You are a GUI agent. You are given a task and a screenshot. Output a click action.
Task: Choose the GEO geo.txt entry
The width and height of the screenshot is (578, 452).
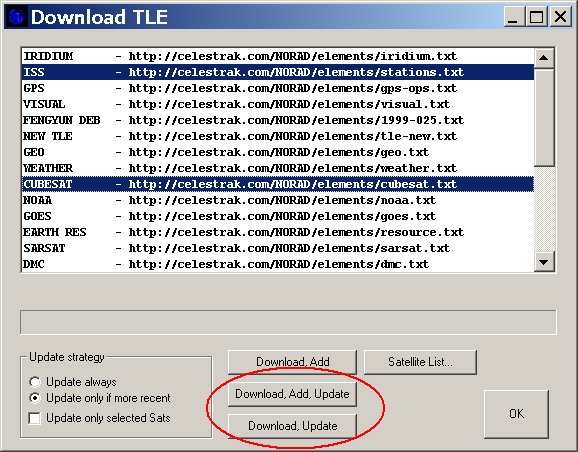(x=278, y=152)
